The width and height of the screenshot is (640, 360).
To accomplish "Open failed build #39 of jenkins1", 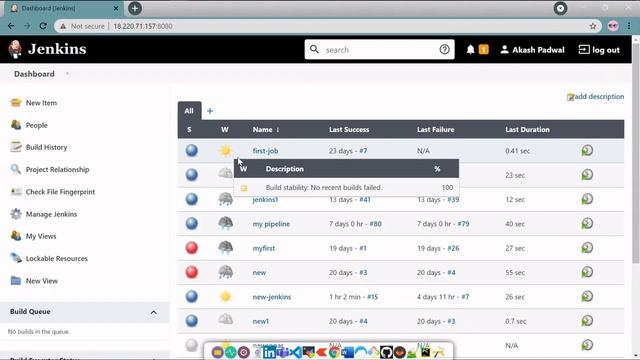I will pos(453,199).
